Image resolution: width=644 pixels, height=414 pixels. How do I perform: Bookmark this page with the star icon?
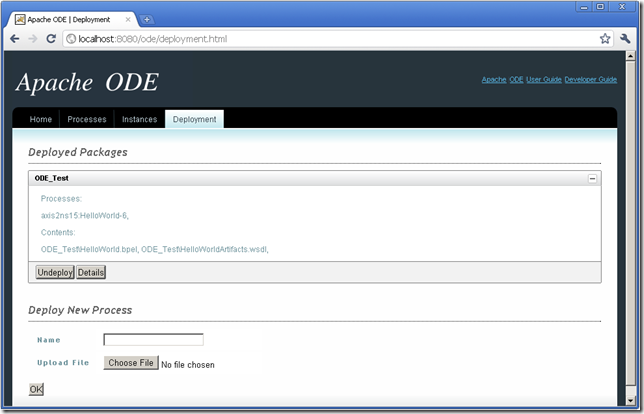pyautogui.click(x=605, y=39)
